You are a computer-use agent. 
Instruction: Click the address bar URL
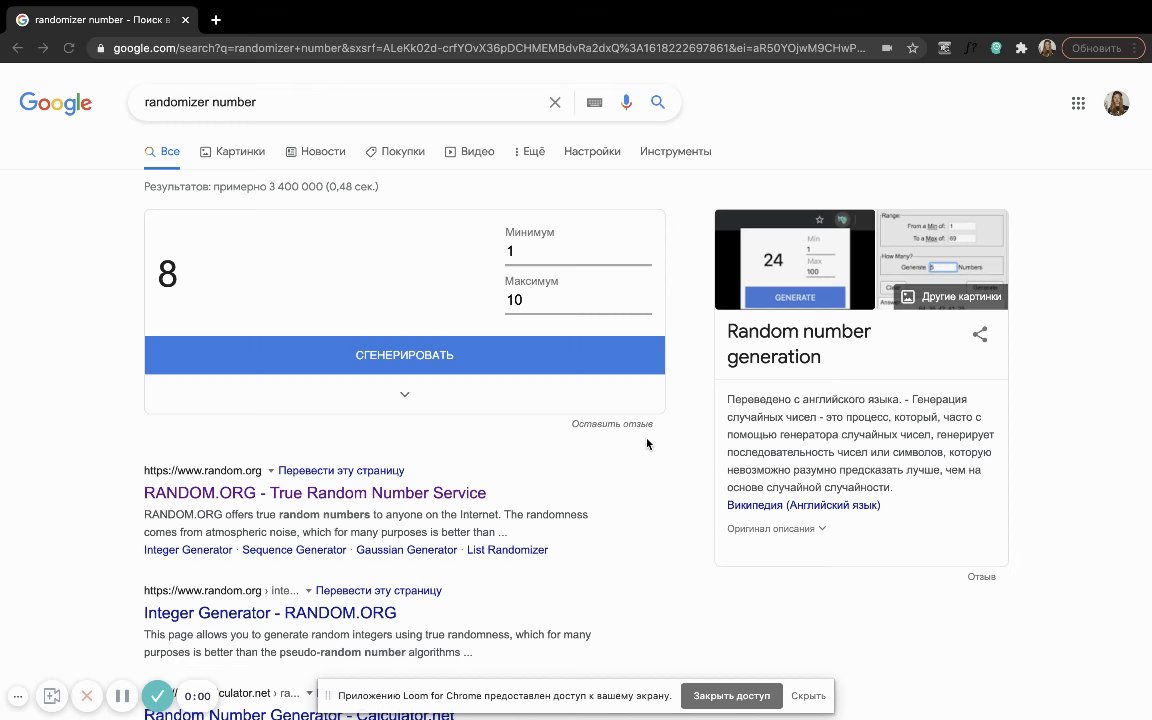pyautogui.click(x=489, y=48)
